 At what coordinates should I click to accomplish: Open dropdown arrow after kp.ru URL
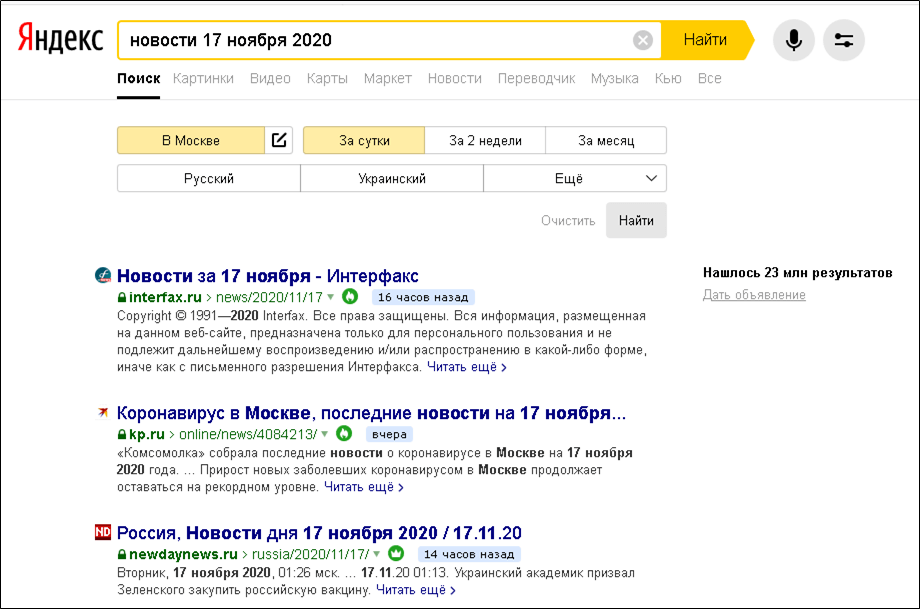click(325, 435)
